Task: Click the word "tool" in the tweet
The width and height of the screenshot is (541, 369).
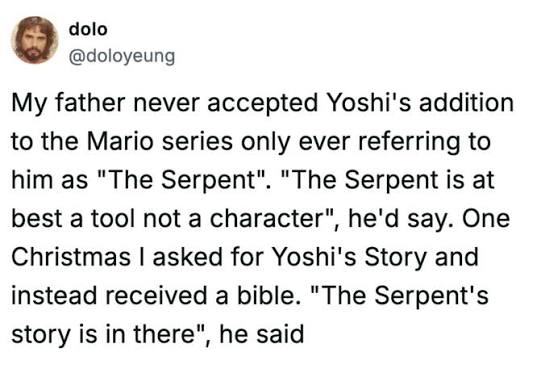Action: (113, 219)
